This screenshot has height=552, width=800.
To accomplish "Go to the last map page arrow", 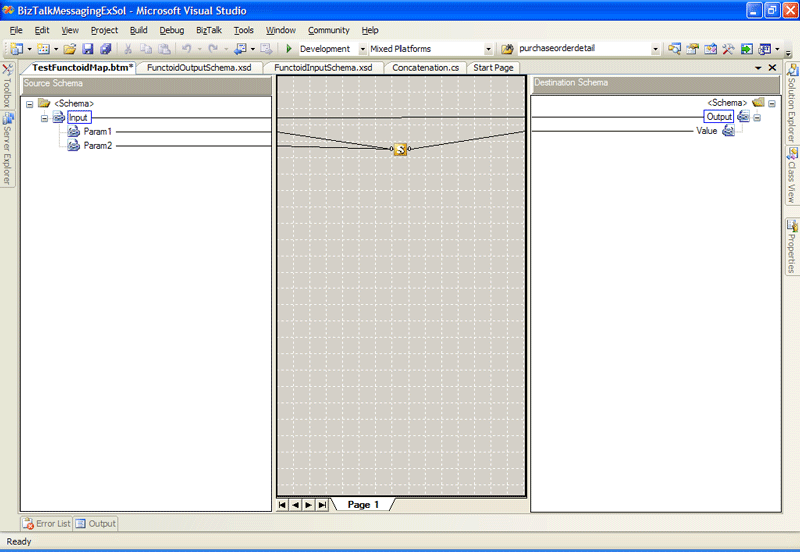I will tap(322, 505).
